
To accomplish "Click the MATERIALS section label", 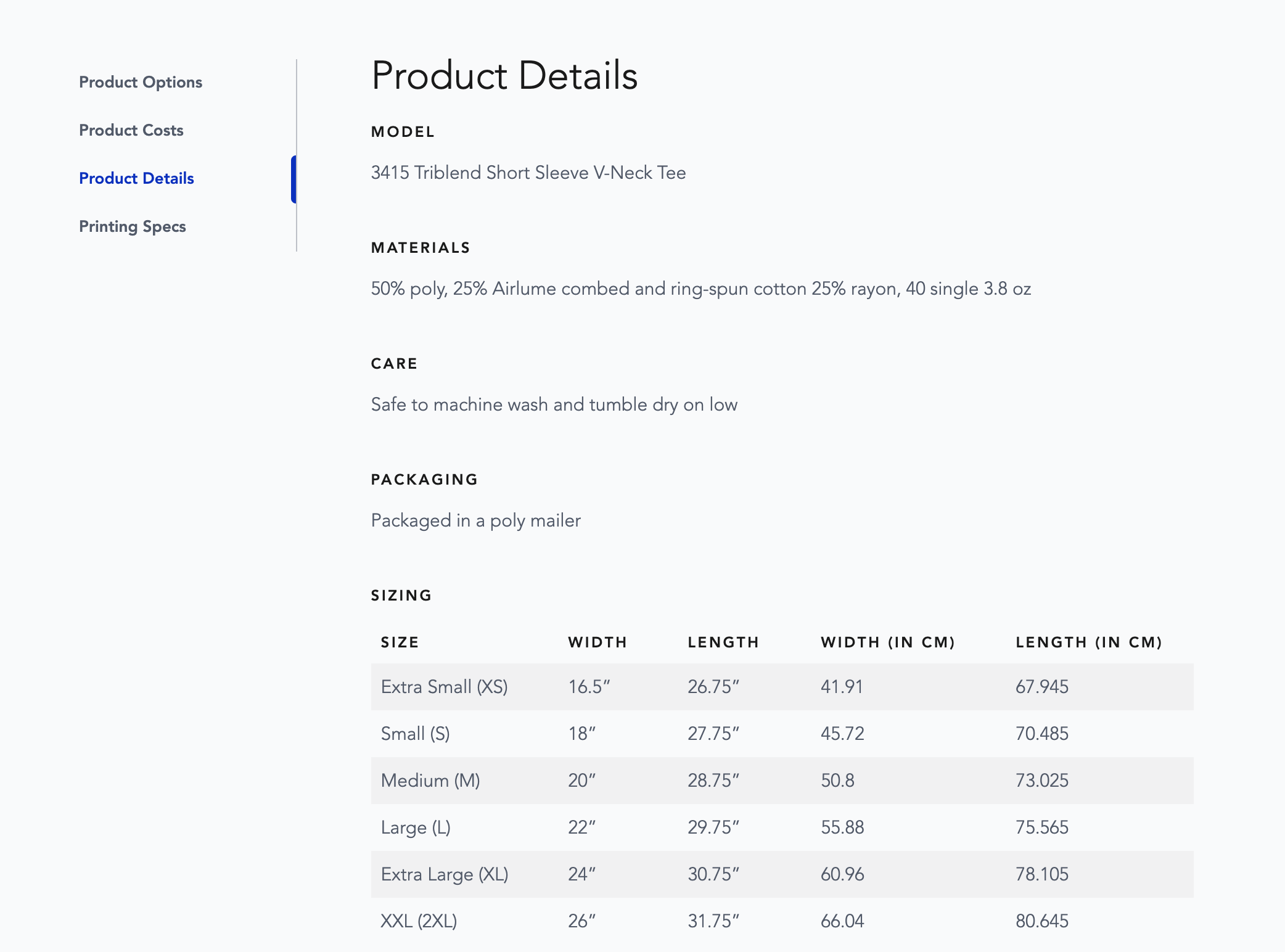I will 421,248.
